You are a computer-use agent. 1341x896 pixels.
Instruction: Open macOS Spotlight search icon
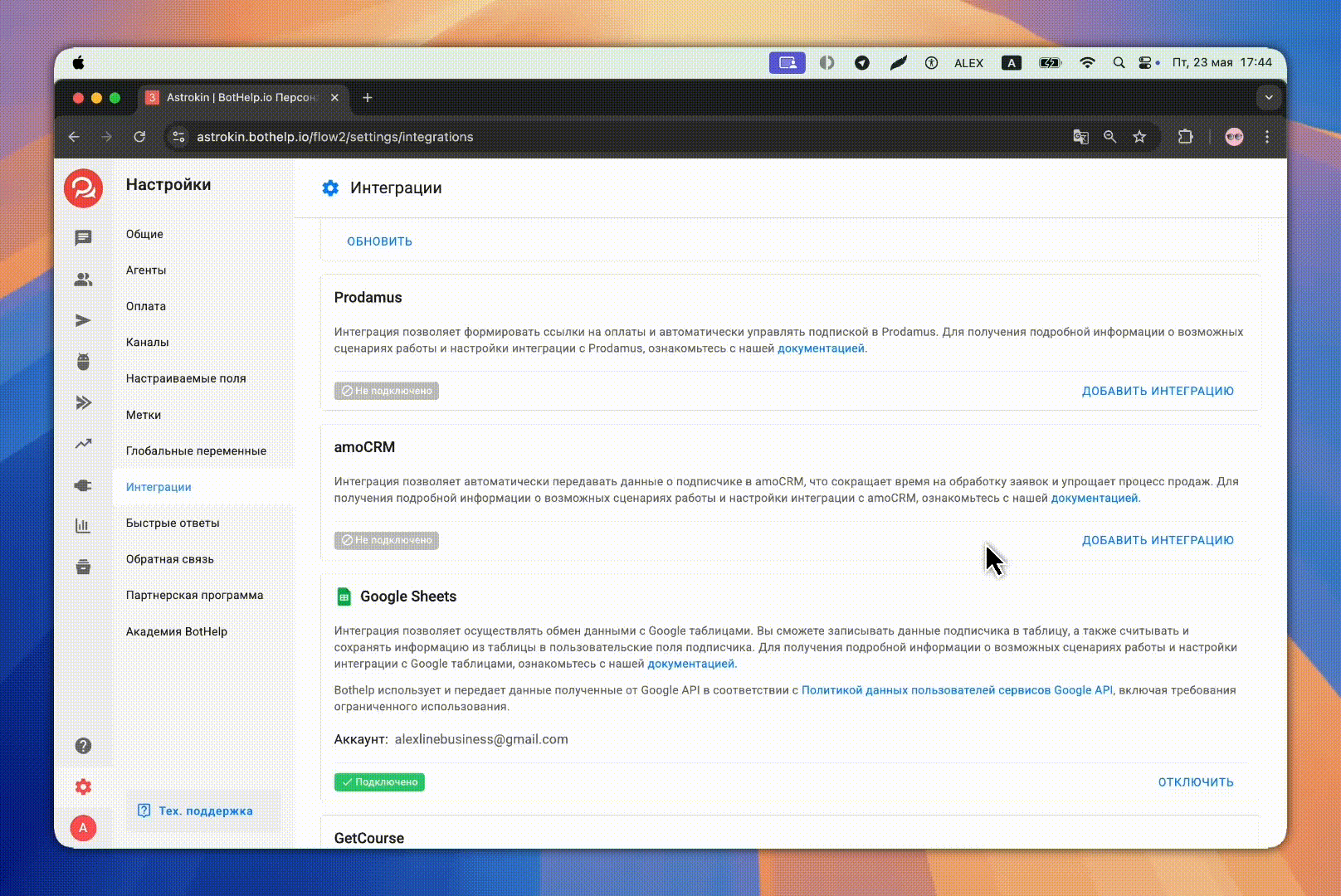point(1119,63)
